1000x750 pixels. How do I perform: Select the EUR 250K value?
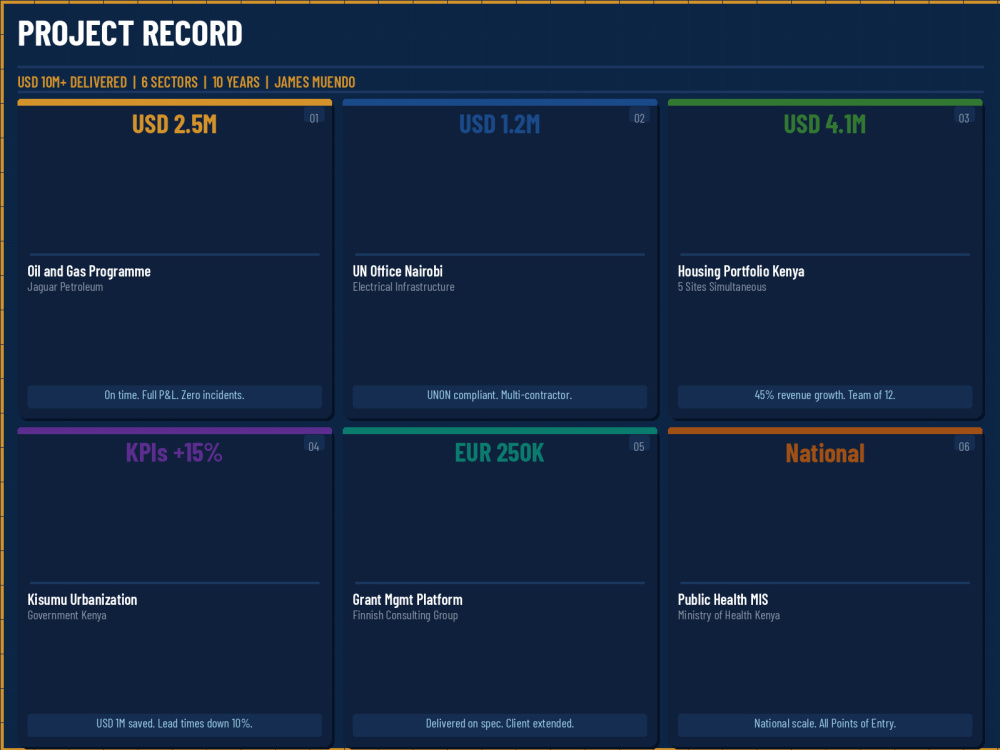(499, 453)
